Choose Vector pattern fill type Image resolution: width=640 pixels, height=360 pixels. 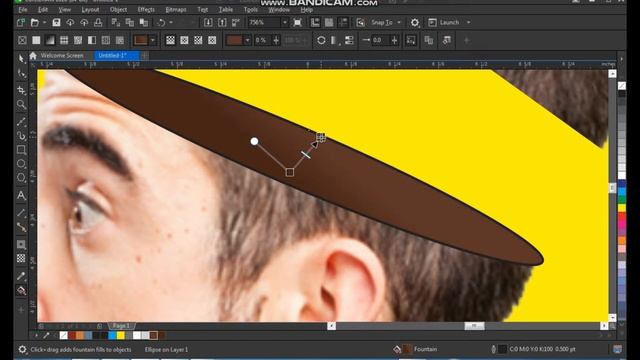[64, 40]
